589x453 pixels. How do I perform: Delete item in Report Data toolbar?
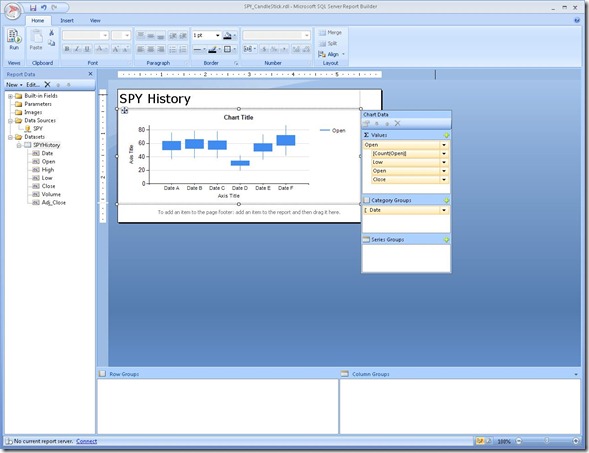(47, 85)
